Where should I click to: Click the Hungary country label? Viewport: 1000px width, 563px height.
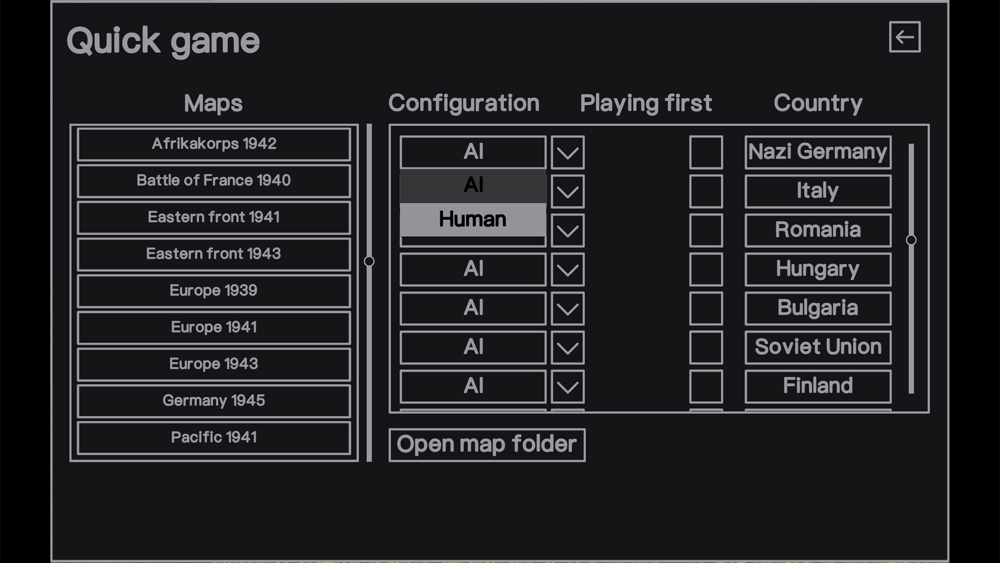pos(818,269)
